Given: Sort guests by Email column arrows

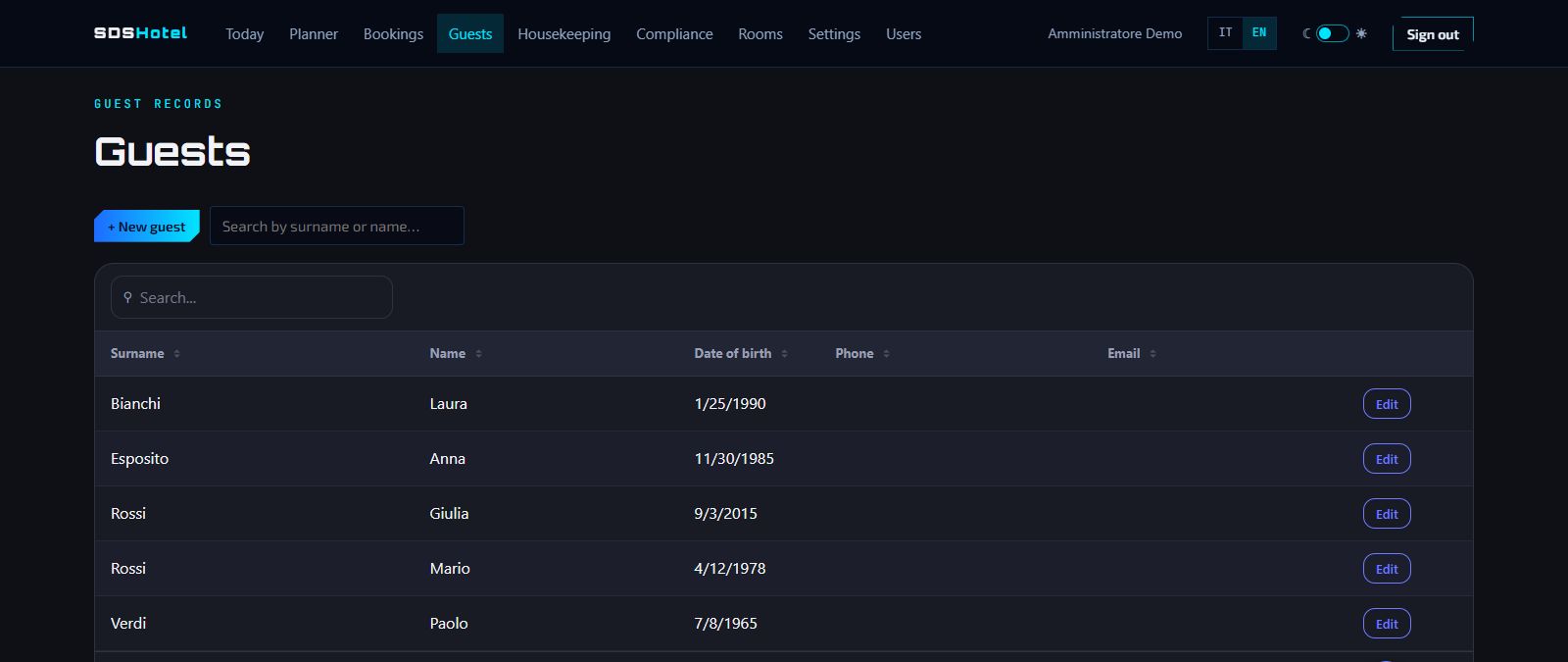Looking at the screenshot, I should [x=1152, y=354].
